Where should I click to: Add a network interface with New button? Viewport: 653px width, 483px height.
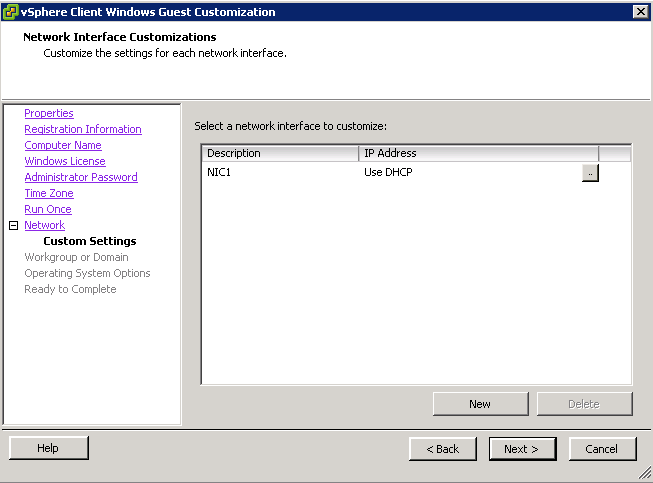481,404
